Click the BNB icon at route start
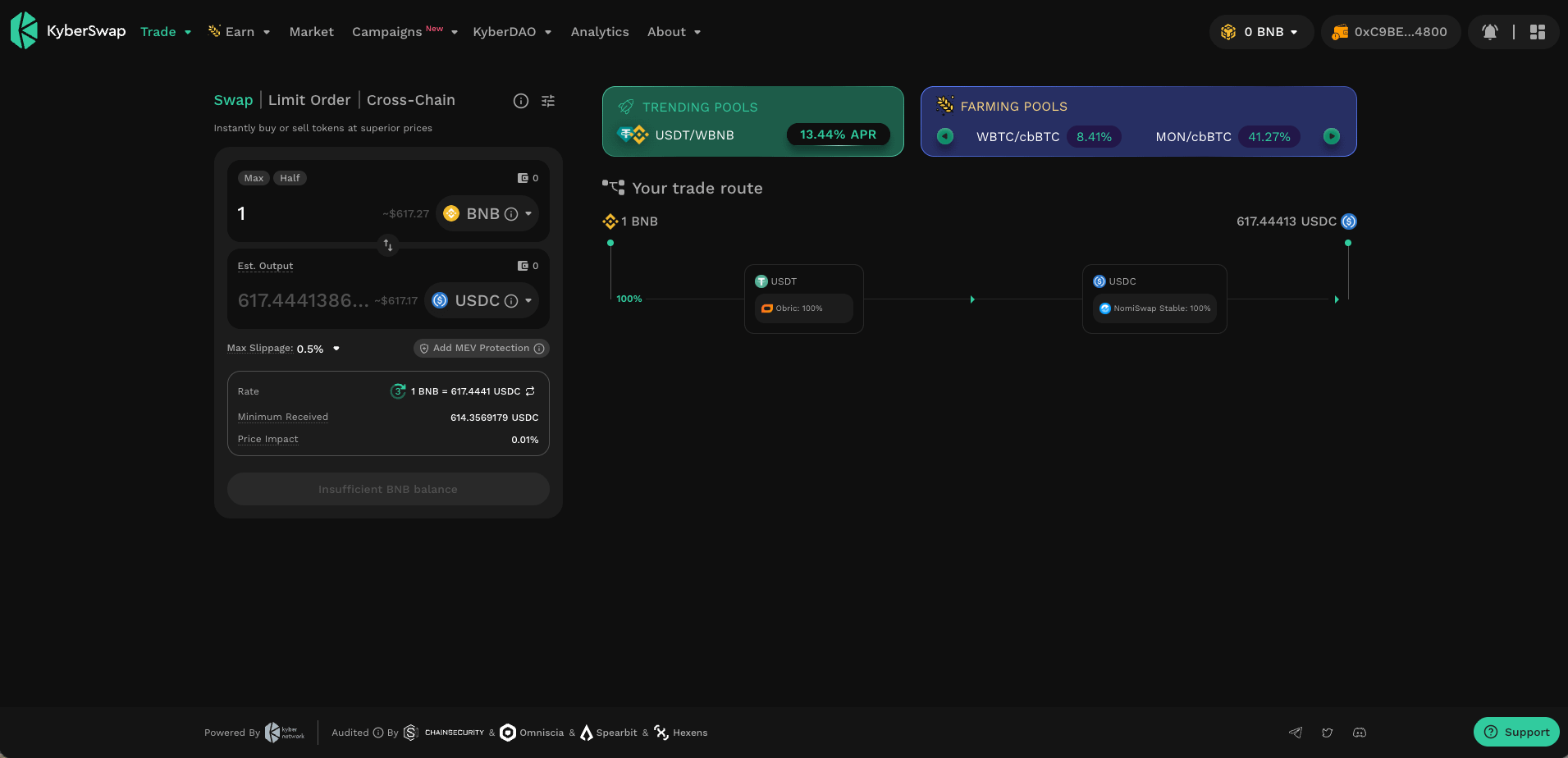Screen dimensions: 1568x758 pyautogui.click(x=610, y=221)
